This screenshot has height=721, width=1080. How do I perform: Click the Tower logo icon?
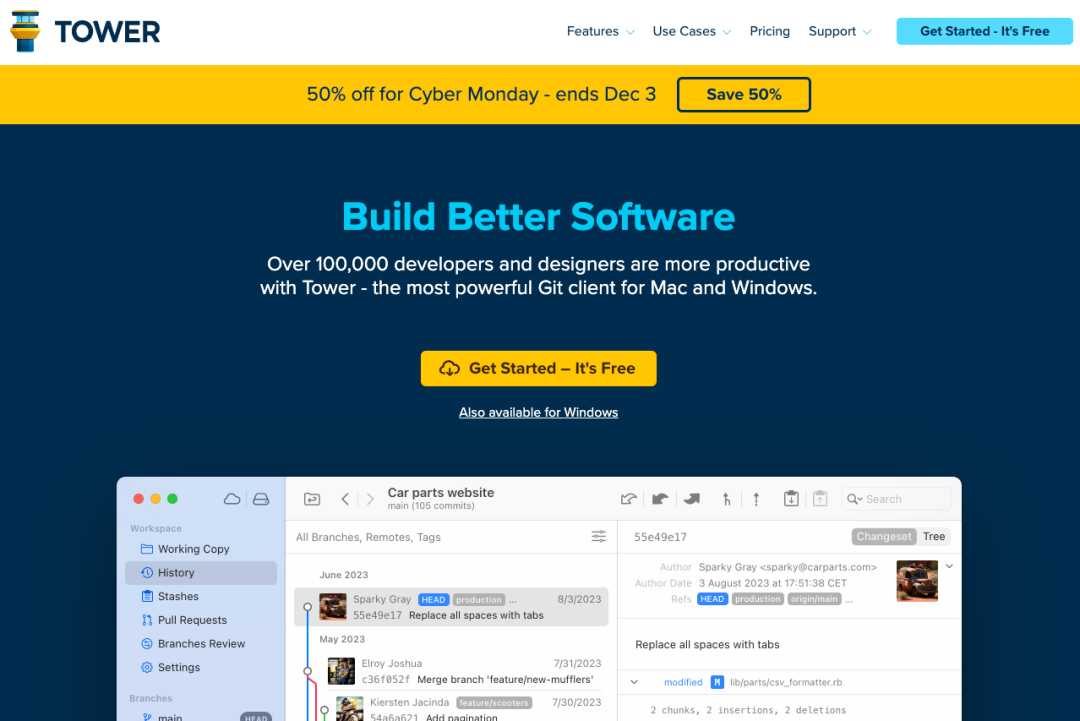click(x=25, y=31)
